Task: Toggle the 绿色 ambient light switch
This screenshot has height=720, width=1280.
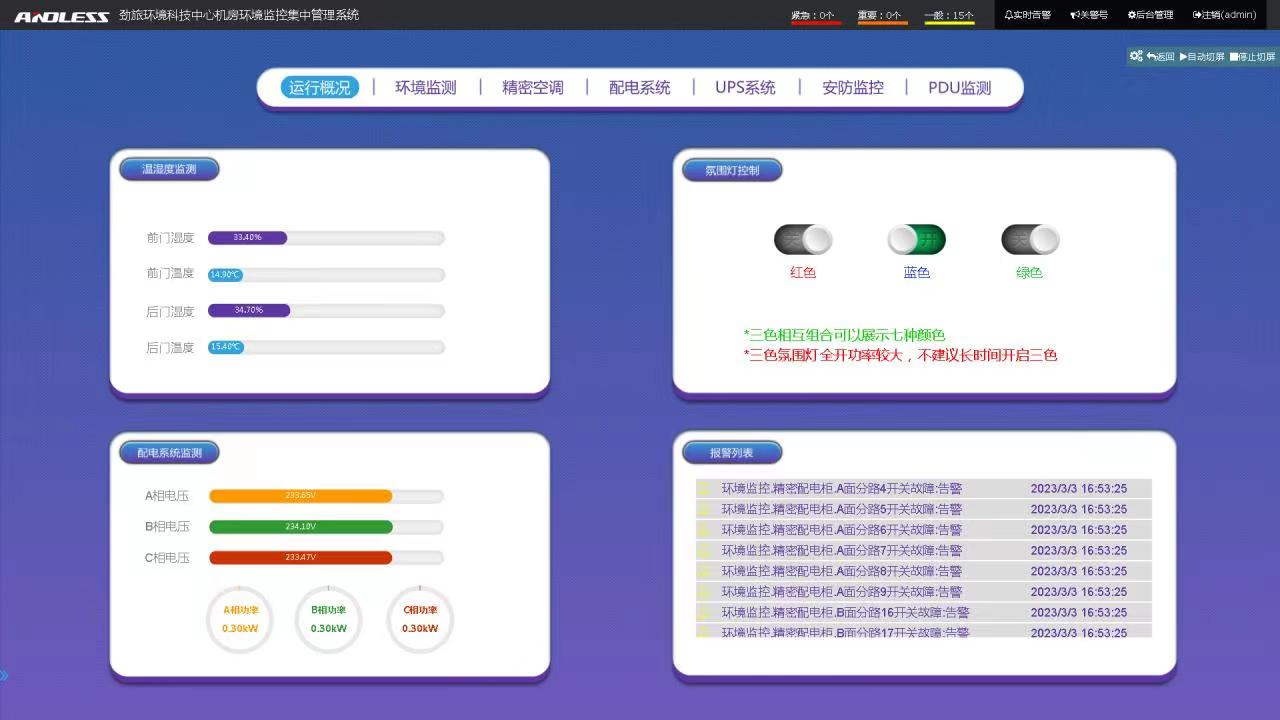Action: (x=1030, y=240)
